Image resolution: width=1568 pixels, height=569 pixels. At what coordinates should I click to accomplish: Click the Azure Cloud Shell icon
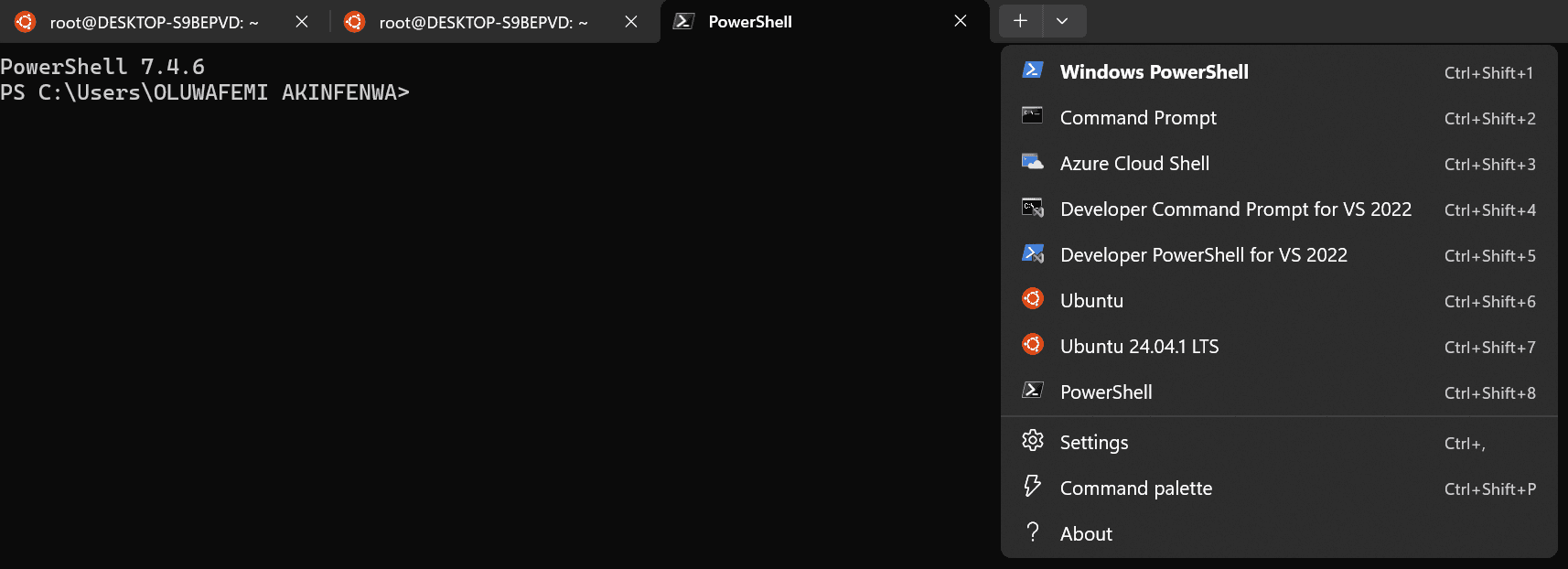pos(1032,162)
